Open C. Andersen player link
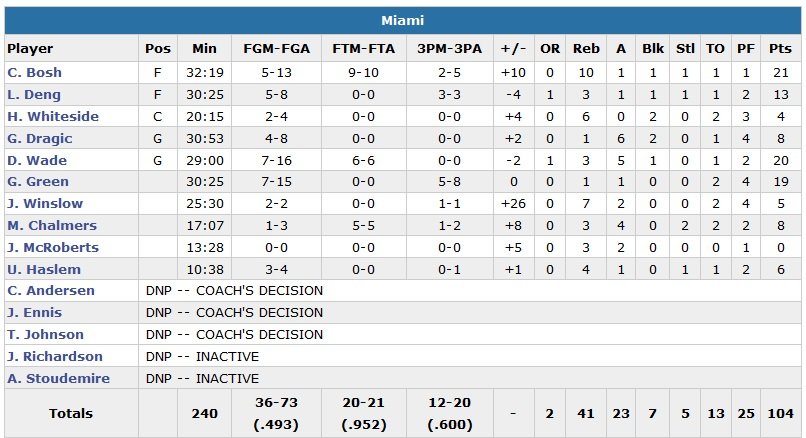Screen dimensions: 806x438 [x=51, y=291]
